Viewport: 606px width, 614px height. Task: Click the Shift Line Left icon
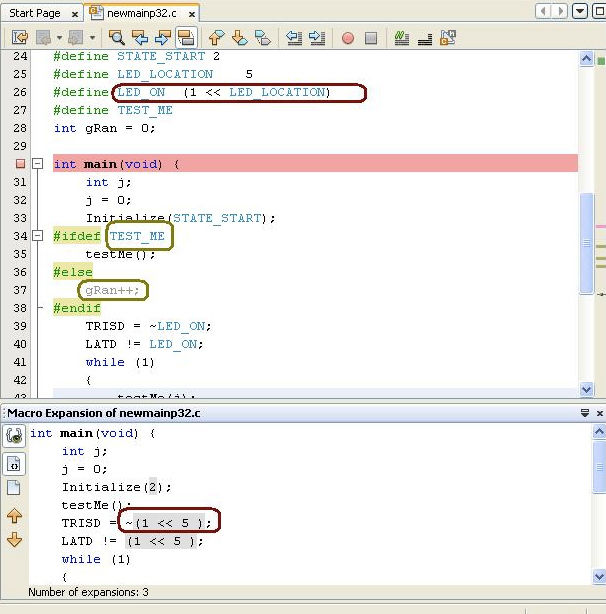(294, 38)
